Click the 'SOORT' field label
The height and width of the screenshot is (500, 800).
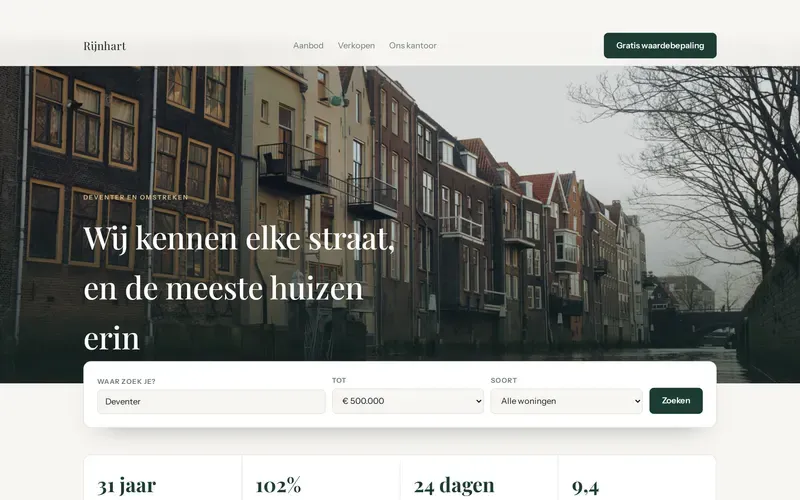504,380
